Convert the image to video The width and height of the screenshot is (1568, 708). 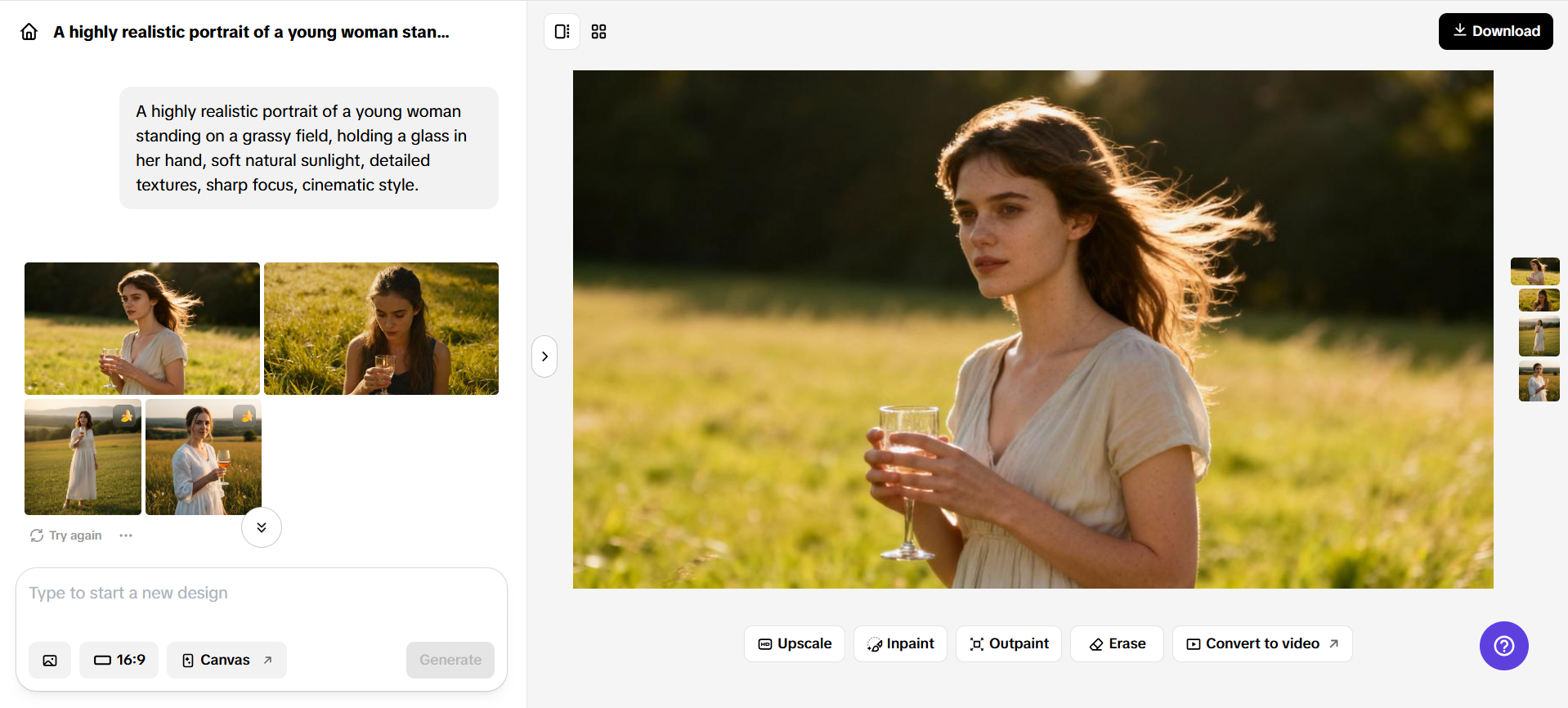[1262, 644]
